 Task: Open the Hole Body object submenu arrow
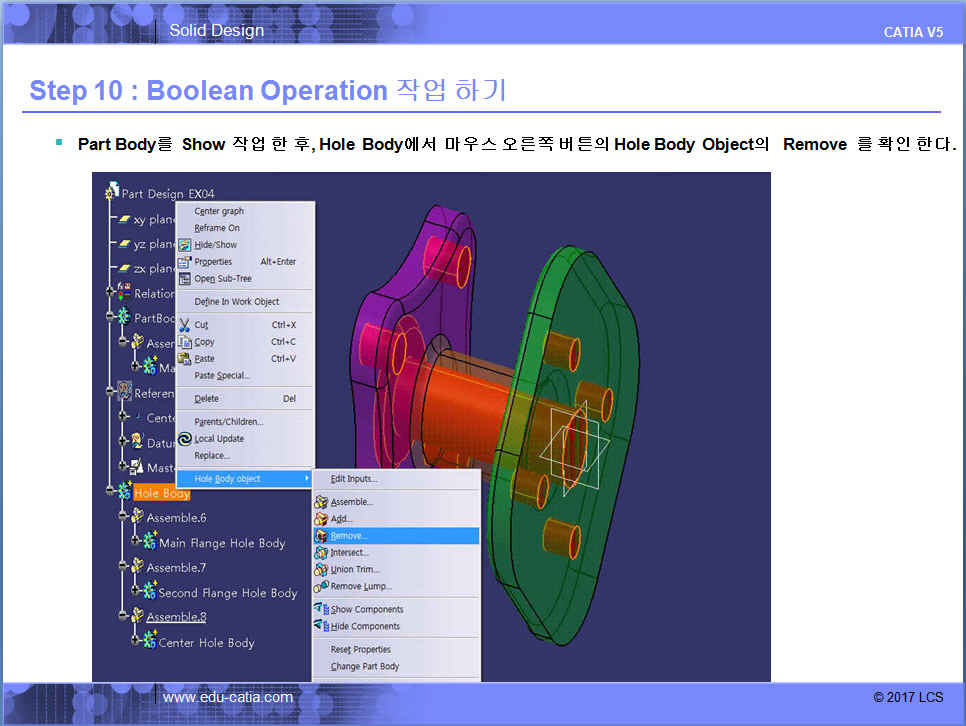point(307,479)
